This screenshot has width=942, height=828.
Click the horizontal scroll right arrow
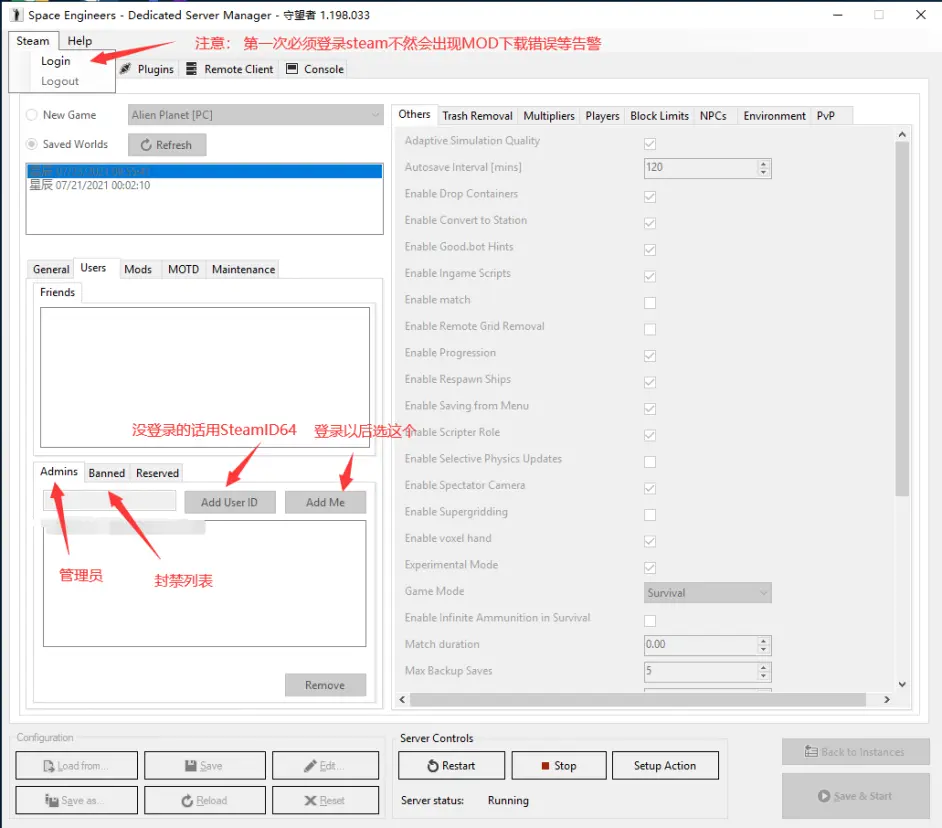[x=887, y=699]
